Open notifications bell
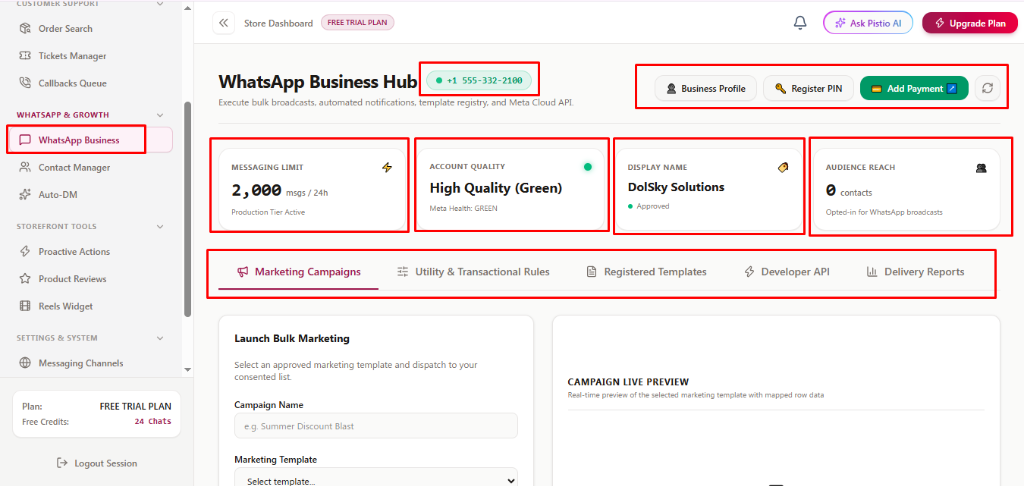The width and height of the screenshot is (1024, 486). coord(800,23)
